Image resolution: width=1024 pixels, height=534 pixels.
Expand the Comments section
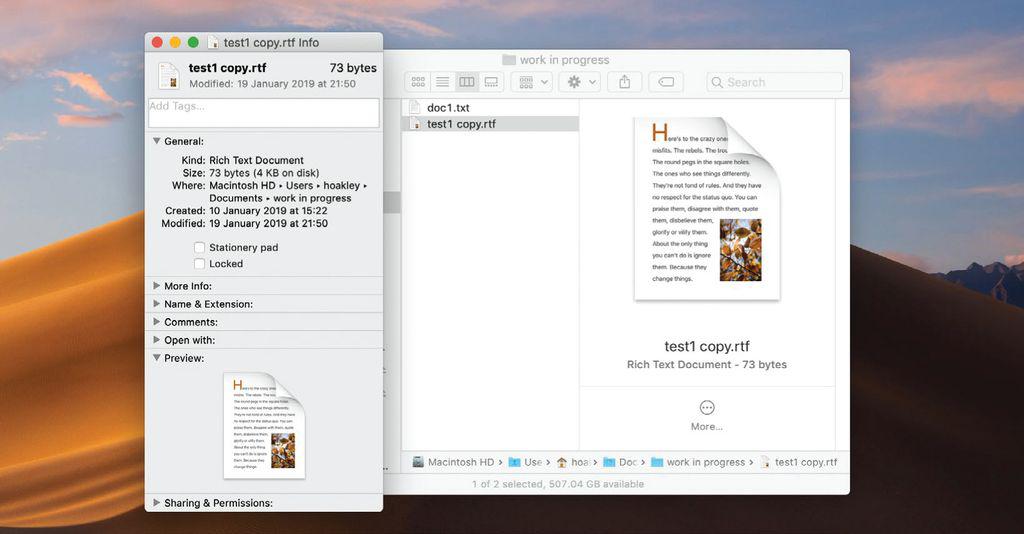click(x=157, y=322)
